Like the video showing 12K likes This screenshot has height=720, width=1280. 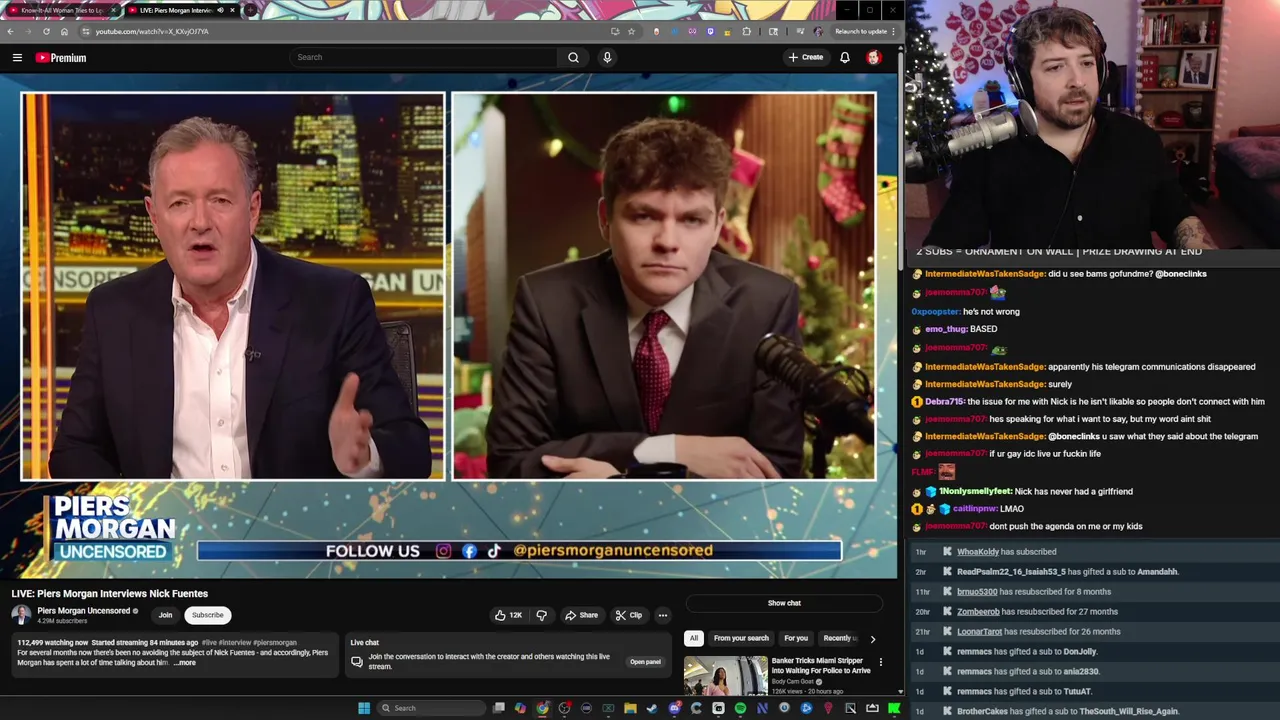[x=508, y=615]
